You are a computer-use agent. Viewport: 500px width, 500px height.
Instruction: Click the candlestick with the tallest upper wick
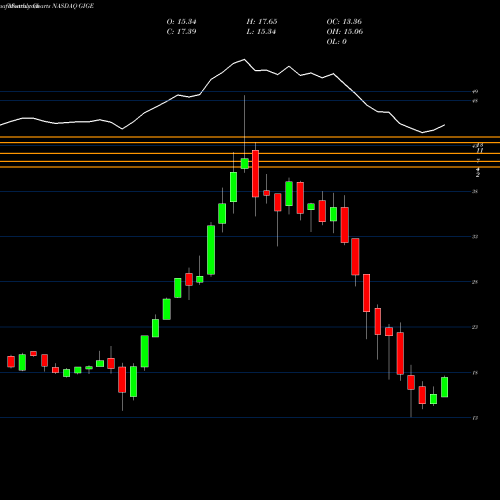(x=245, y=164)
